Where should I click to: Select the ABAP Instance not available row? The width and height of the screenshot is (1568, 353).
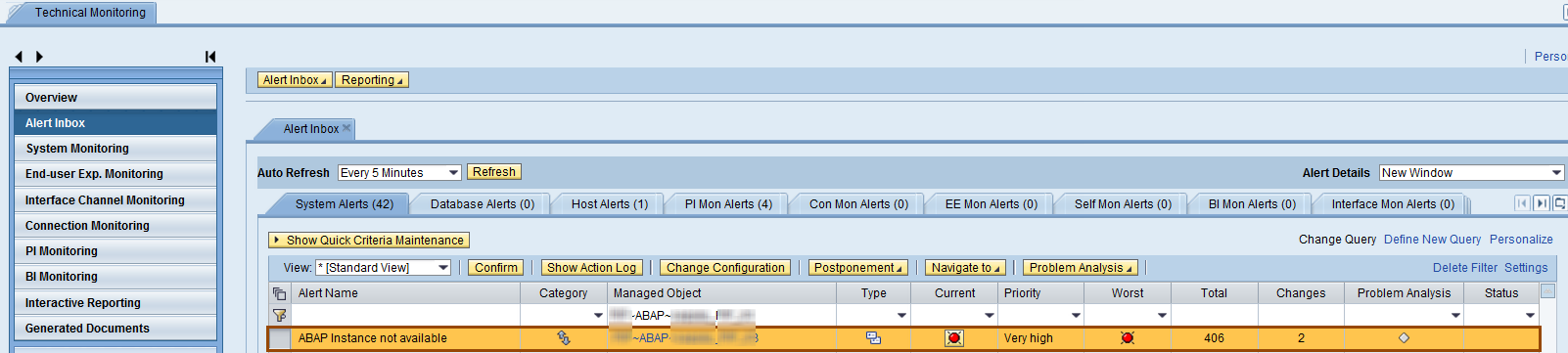point(280,338)
